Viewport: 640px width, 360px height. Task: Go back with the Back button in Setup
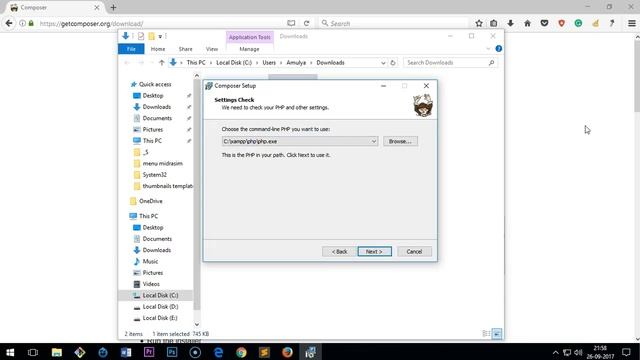[339, 251]
